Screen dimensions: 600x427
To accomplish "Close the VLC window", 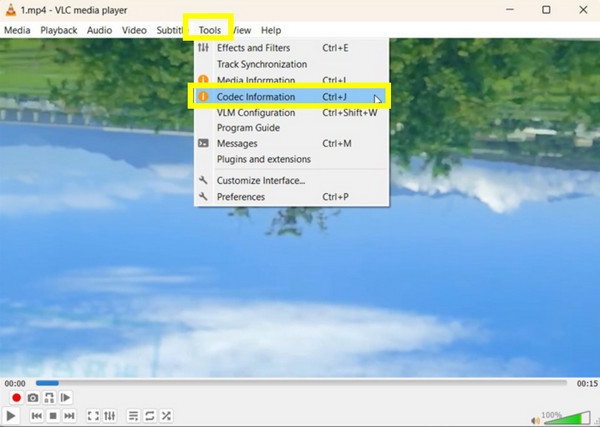I will [x=583, y=10].
